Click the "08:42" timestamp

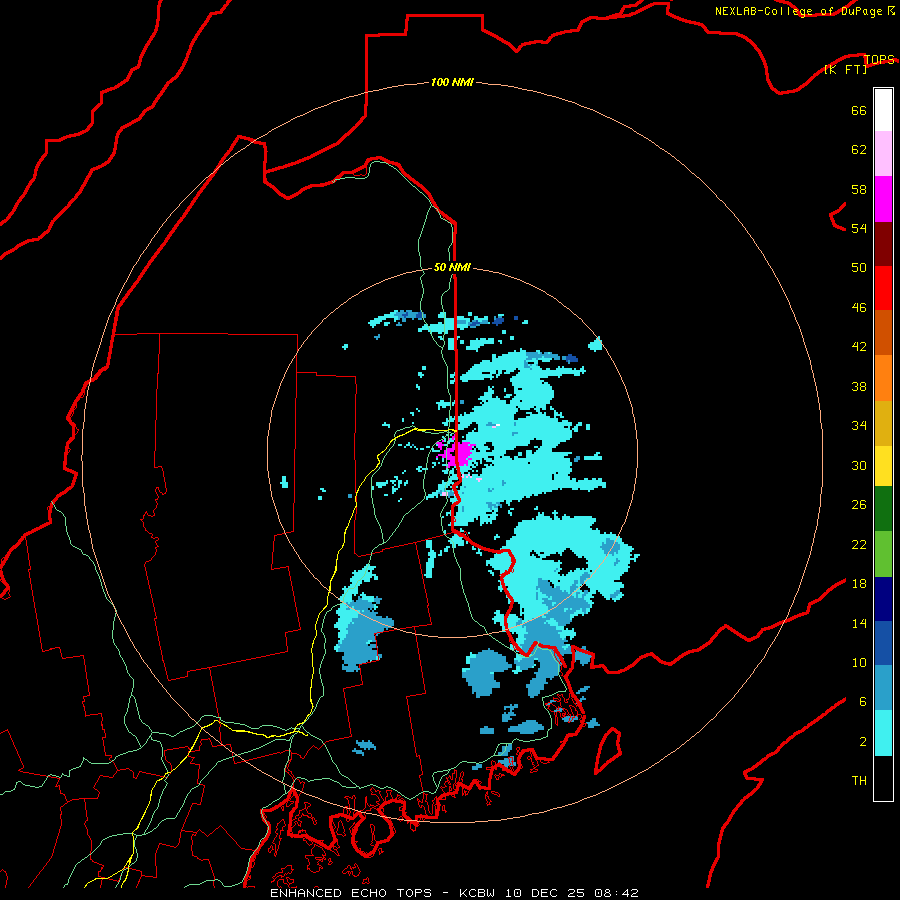616,893
